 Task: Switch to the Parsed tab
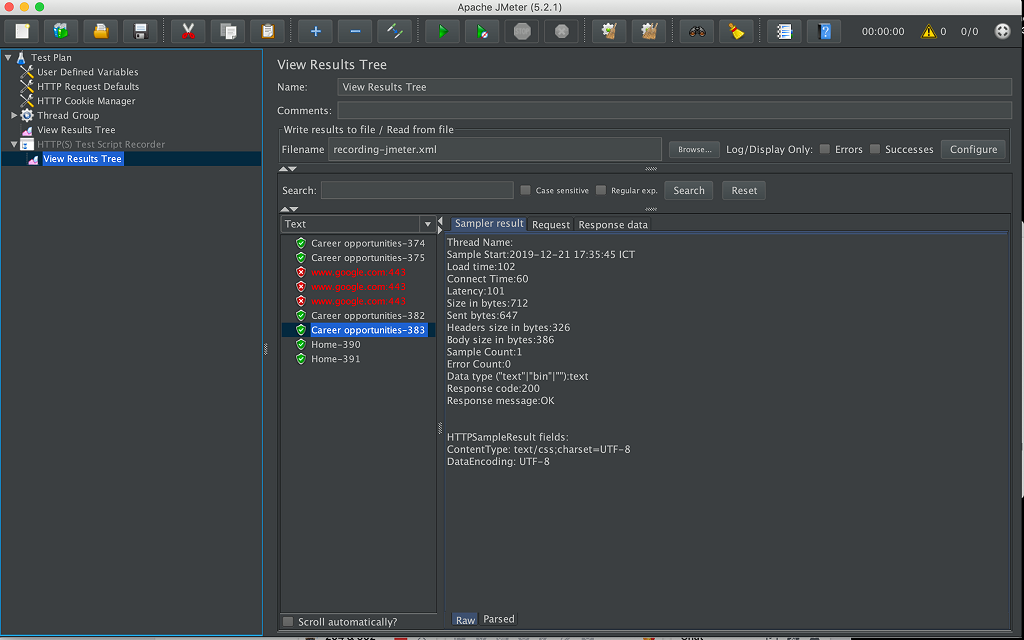tap(498, 619)
